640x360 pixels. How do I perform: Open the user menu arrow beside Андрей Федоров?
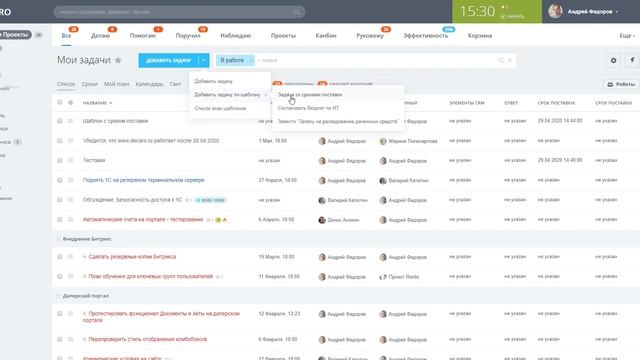pyautogui.click(x=617, y=12)
